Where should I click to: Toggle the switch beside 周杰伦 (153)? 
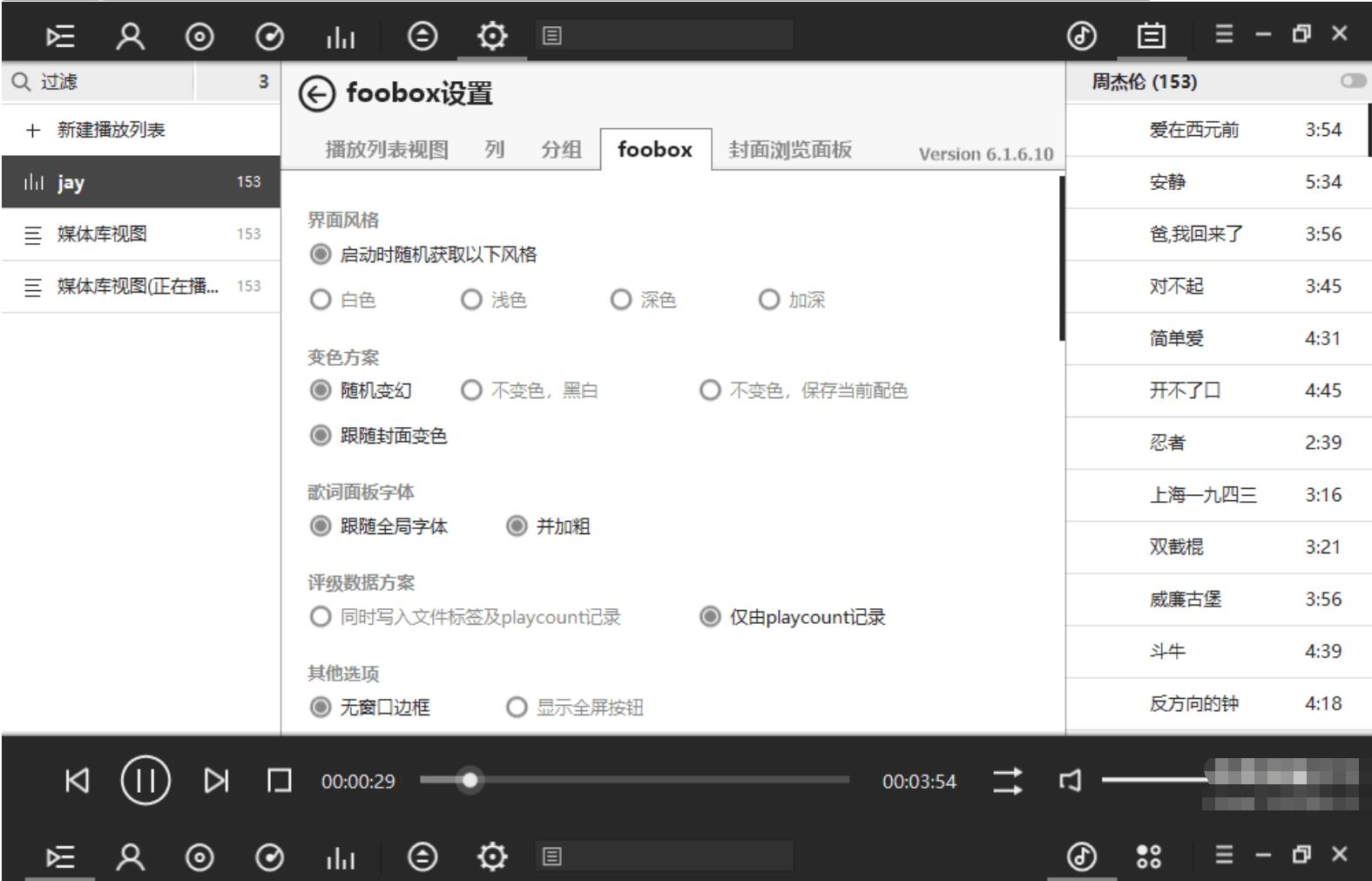[1353, 81]
